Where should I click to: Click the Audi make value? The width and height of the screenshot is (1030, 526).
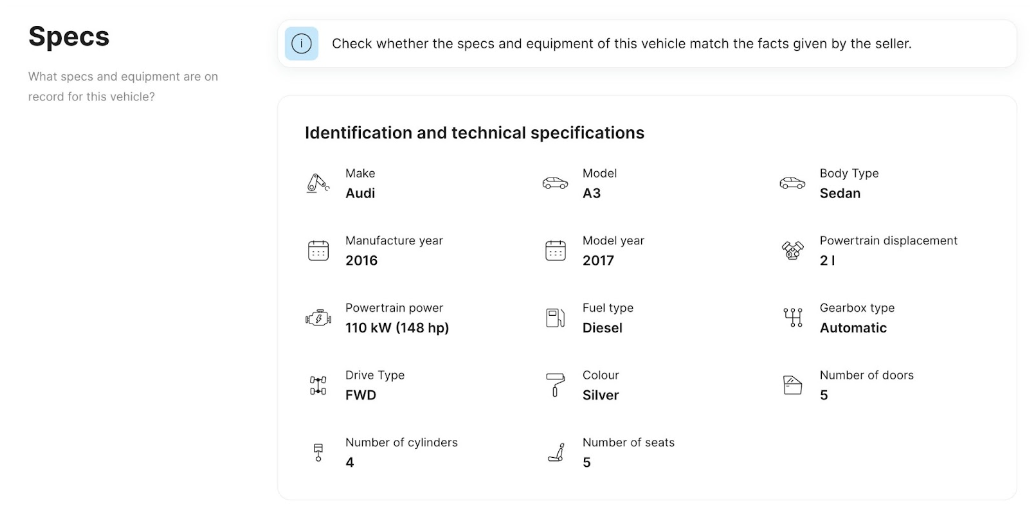[361, 194]
